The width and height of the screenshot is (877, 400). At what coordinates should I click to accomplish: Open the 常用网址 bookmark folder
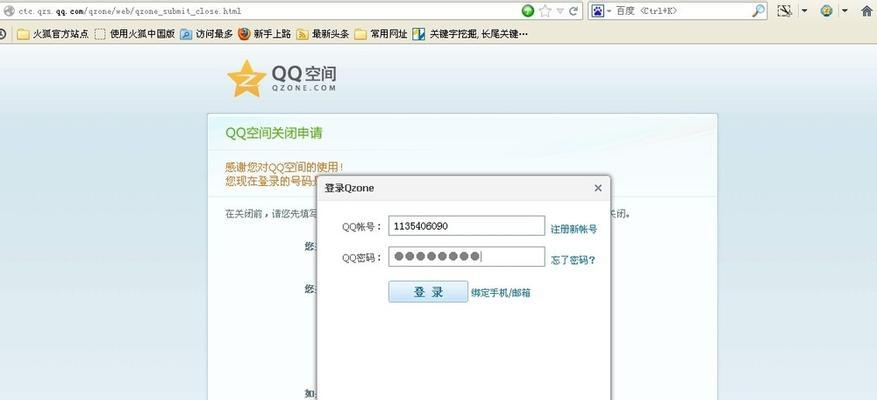pos(381,34)
